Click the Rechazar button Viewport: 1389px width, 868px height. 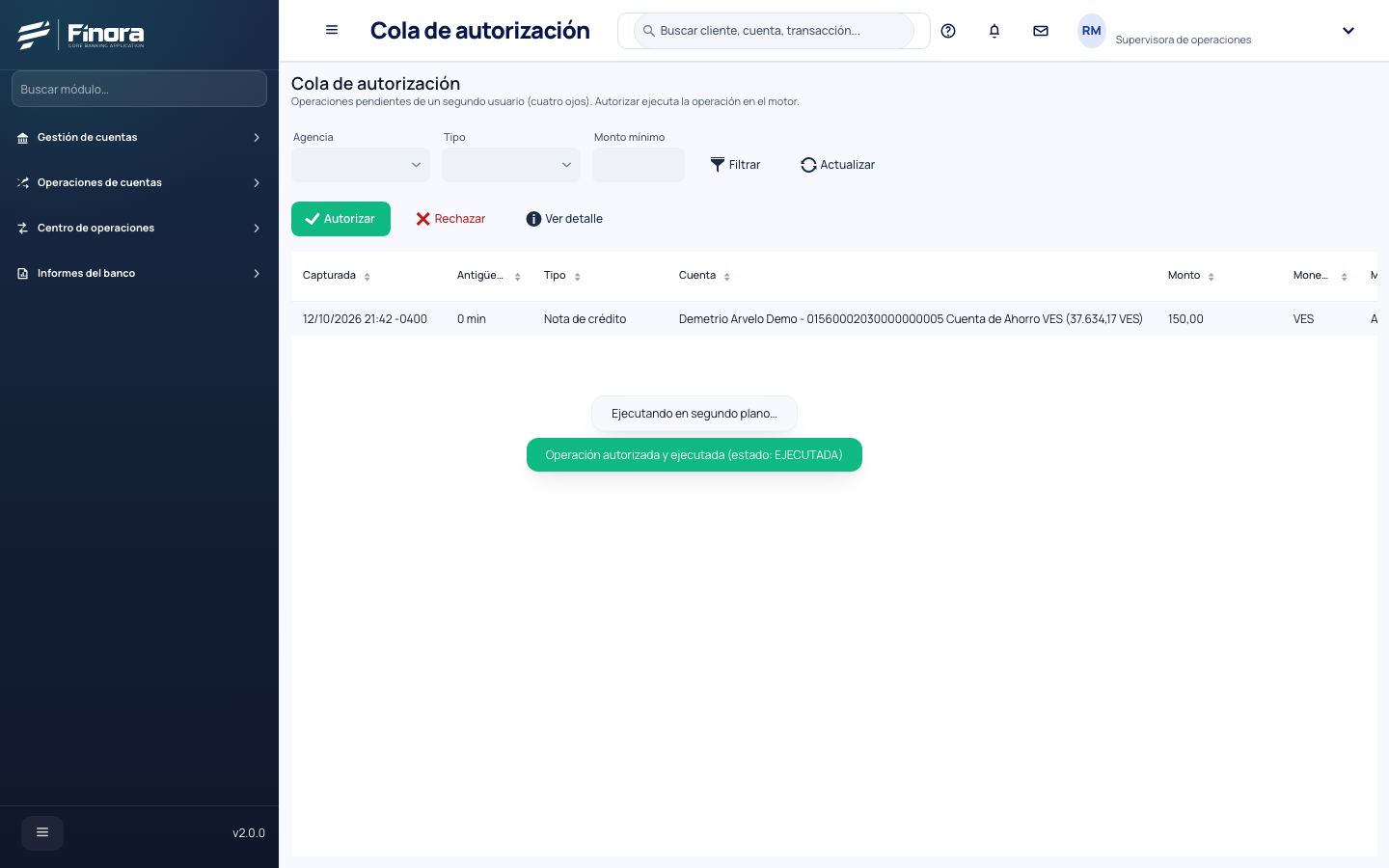450,219
